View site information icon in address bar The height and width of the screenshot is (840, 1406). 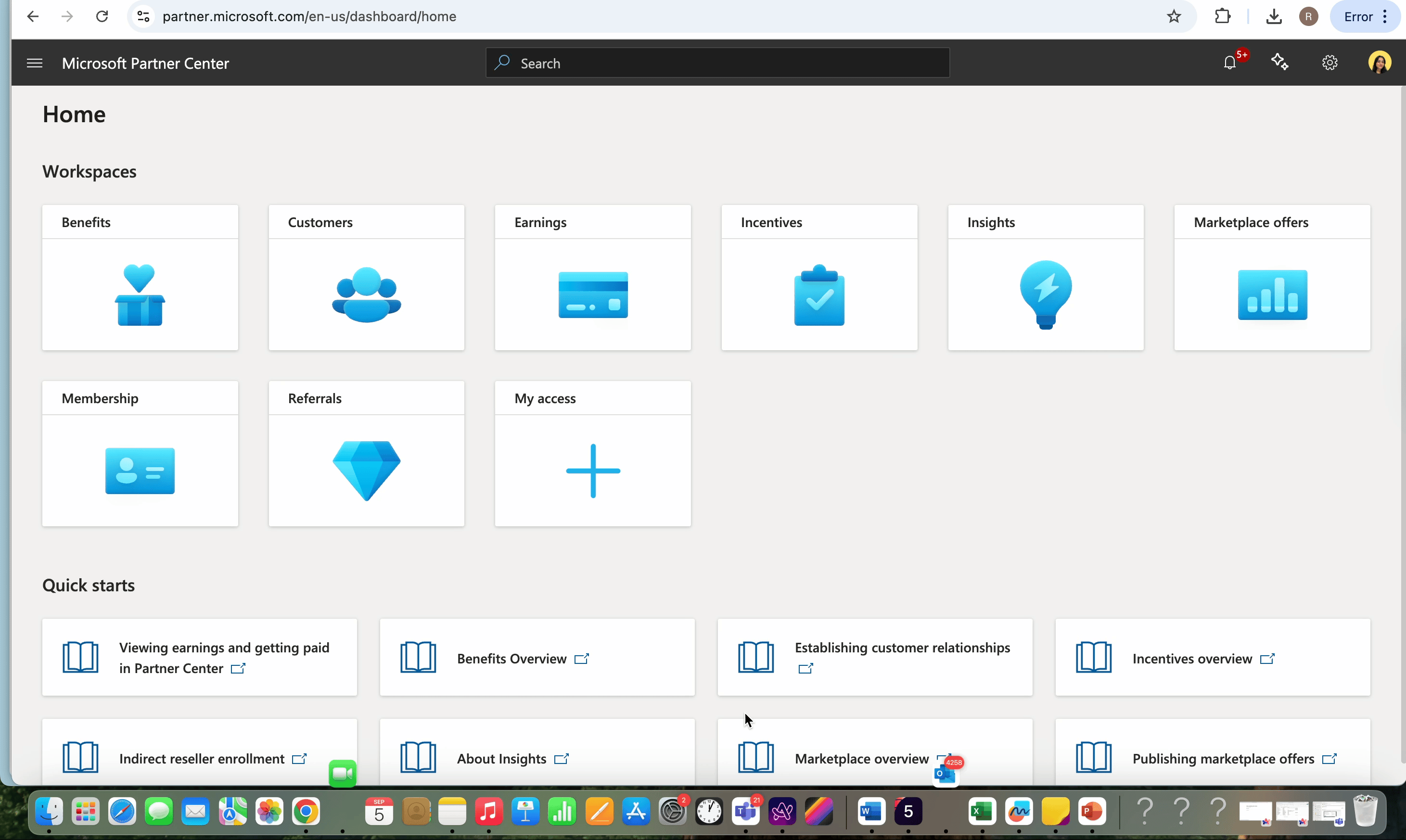click(x=143, y=16)
